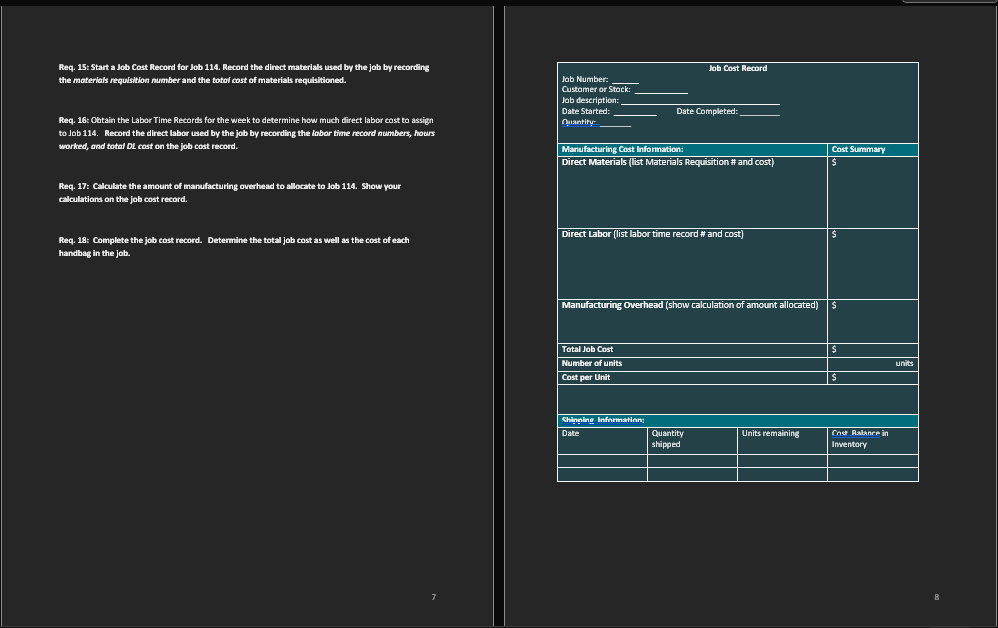Click the "calculations on the job cost record." line

(123, 199)
